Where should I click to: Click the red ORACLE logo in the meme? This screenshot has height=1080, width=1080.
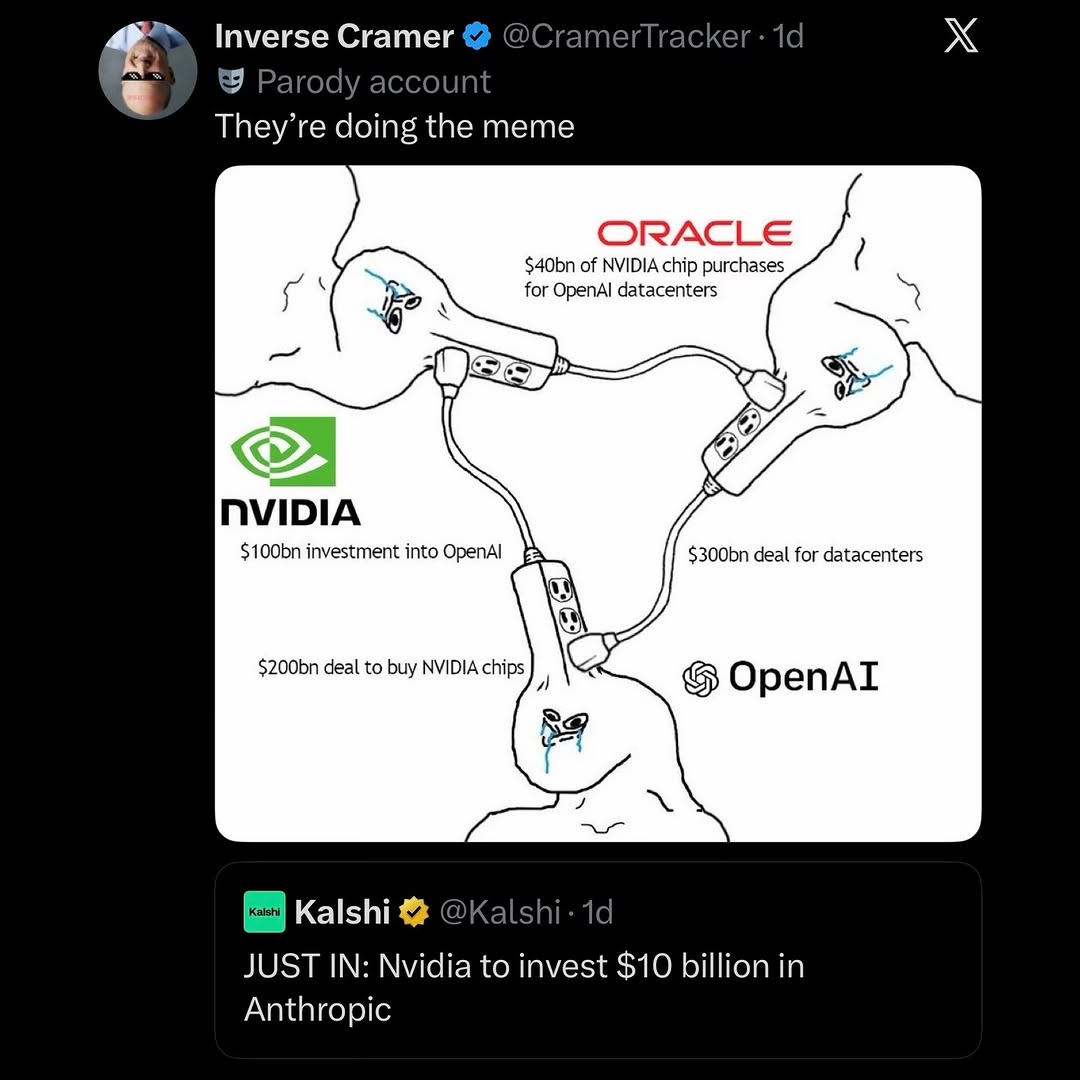(694, 234)
